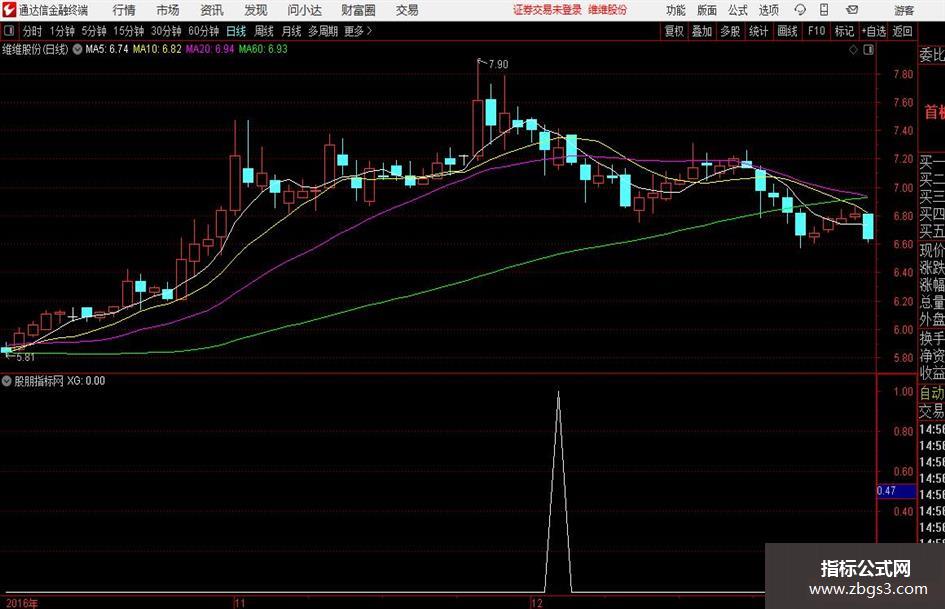Select the 日线 daily period
The image size is (945, 609).
236,31
